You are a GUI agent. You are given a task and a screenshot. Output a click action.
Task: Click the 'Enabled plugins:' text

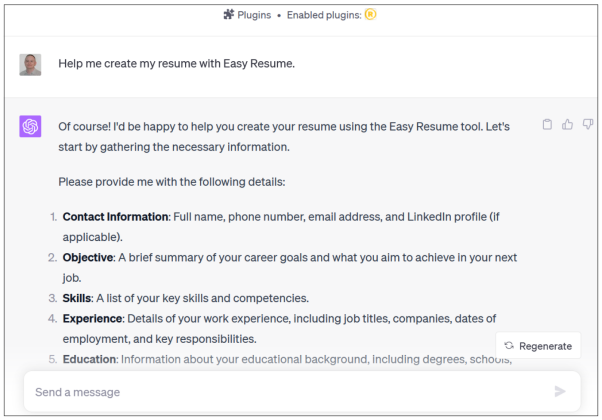[x=324, y=15]
